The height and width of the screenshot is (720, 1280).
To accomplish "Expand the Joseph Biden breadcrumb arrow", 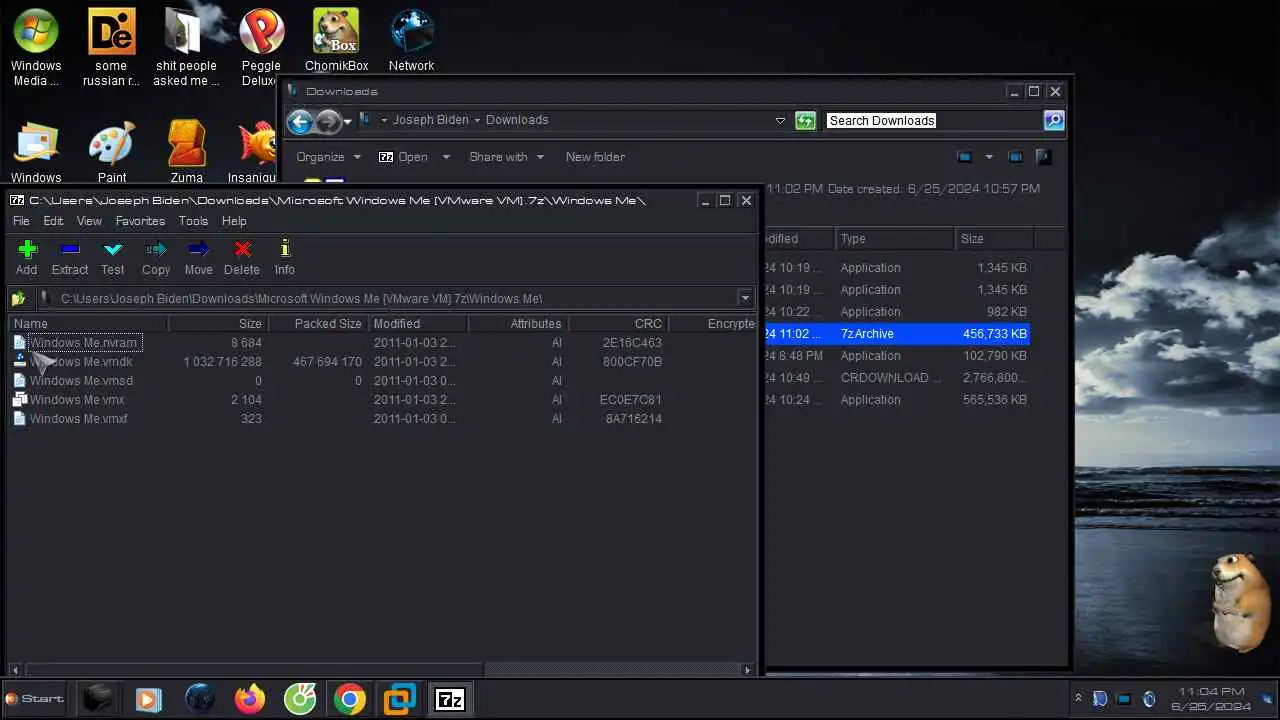I will point(477,120).
